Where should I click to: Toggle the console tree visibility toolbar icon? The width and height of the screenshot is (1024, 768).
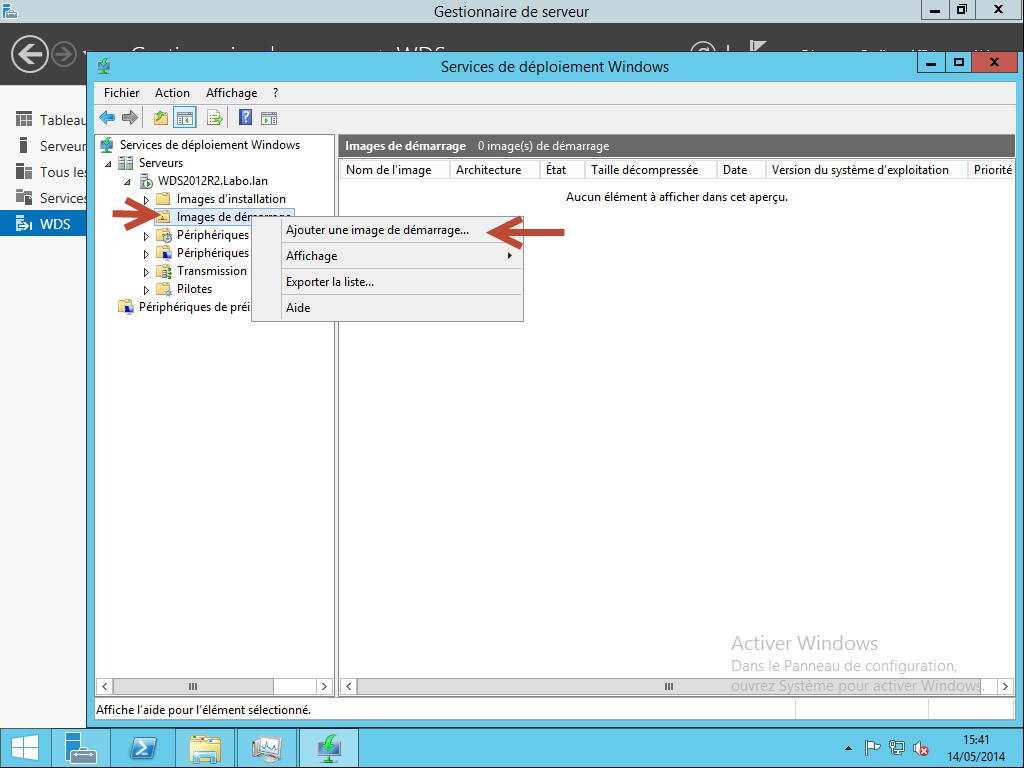click(185, 117)
